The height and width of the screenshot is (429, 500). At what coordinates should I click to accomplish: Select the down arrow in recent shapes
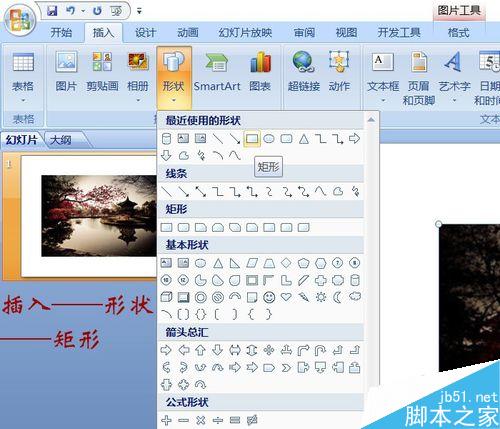pyautogui.click(x=166, y=155)
